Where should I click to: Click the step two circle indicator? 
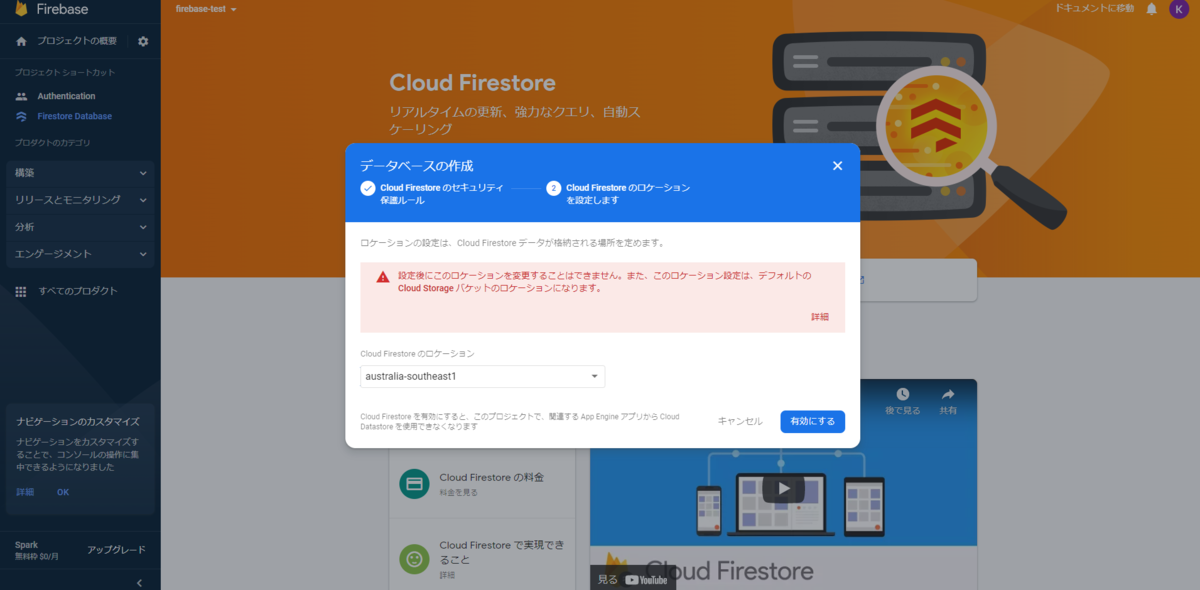(x=554, y=188)
